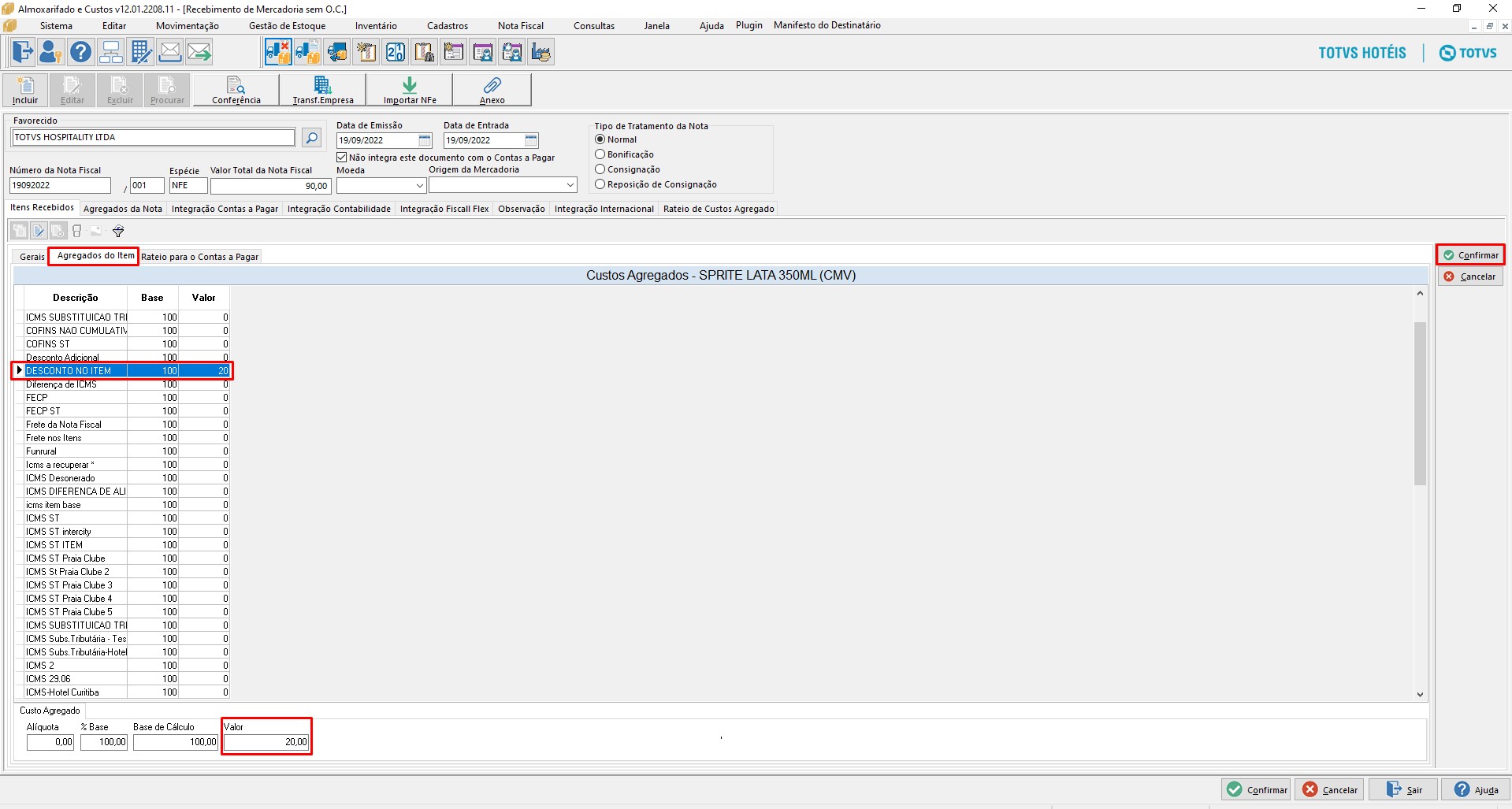
Task: Open the Help question mark icon
Action: click(81, 51)
